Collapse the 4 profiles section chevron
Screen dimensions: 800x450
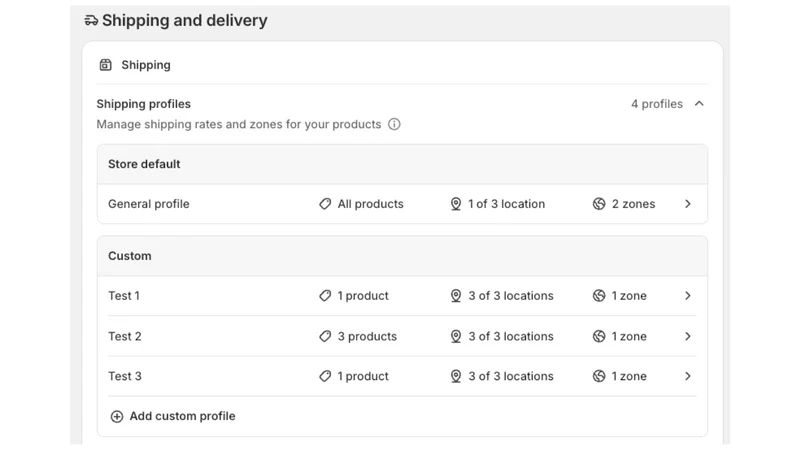(699, 104)
